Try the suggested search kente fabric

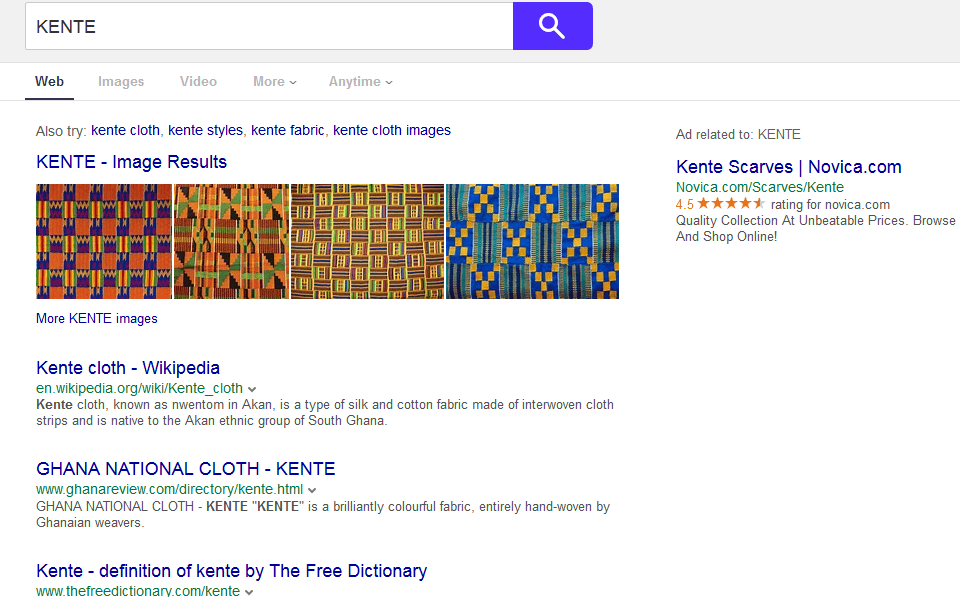click(x=287, y=130)
